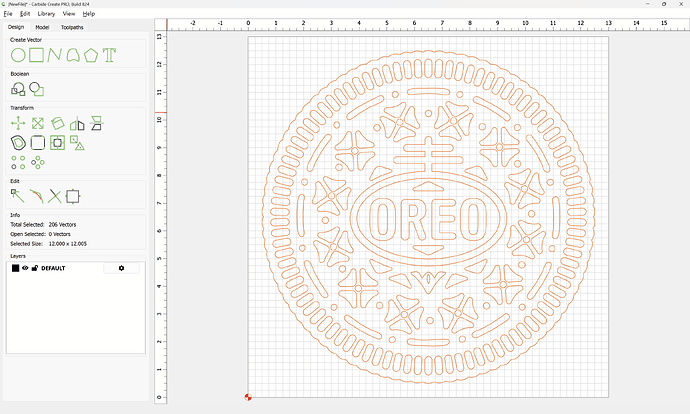Viewport: 690px width, 414px height.
Task: Switch to the Model tab
Action: pyautogui.click(x=42, y=27)
